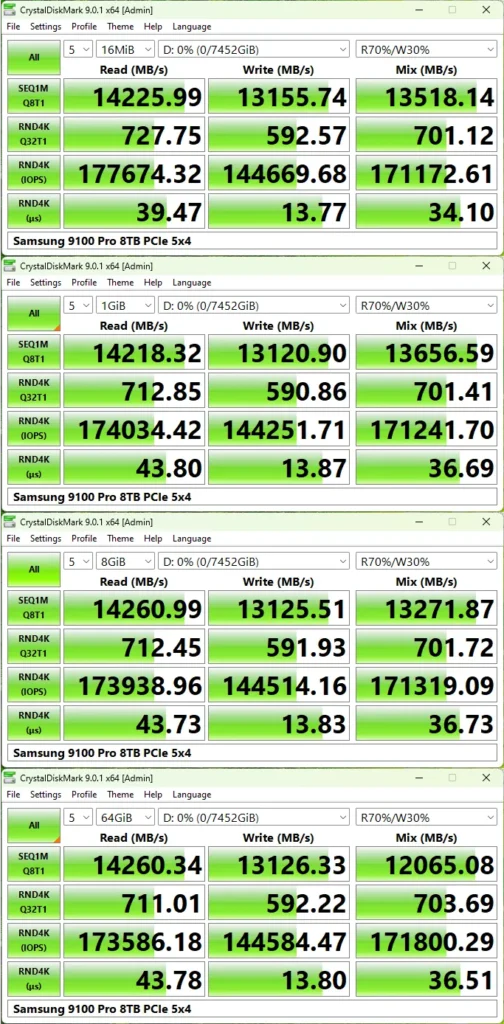Screen dimensions: 504x1024
Task: Run RND4K Q32T1 test in the 16MiB window
Action: 34,135
